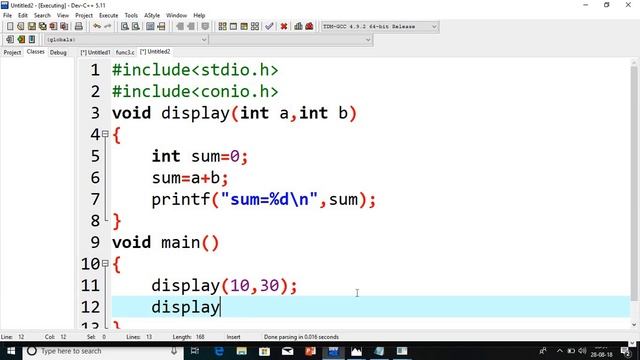Click 'Done parsing in 0.016 seconds' status text
Image resolution: width=640 pixels, height=360 pixels.
(x=301, y=337)
